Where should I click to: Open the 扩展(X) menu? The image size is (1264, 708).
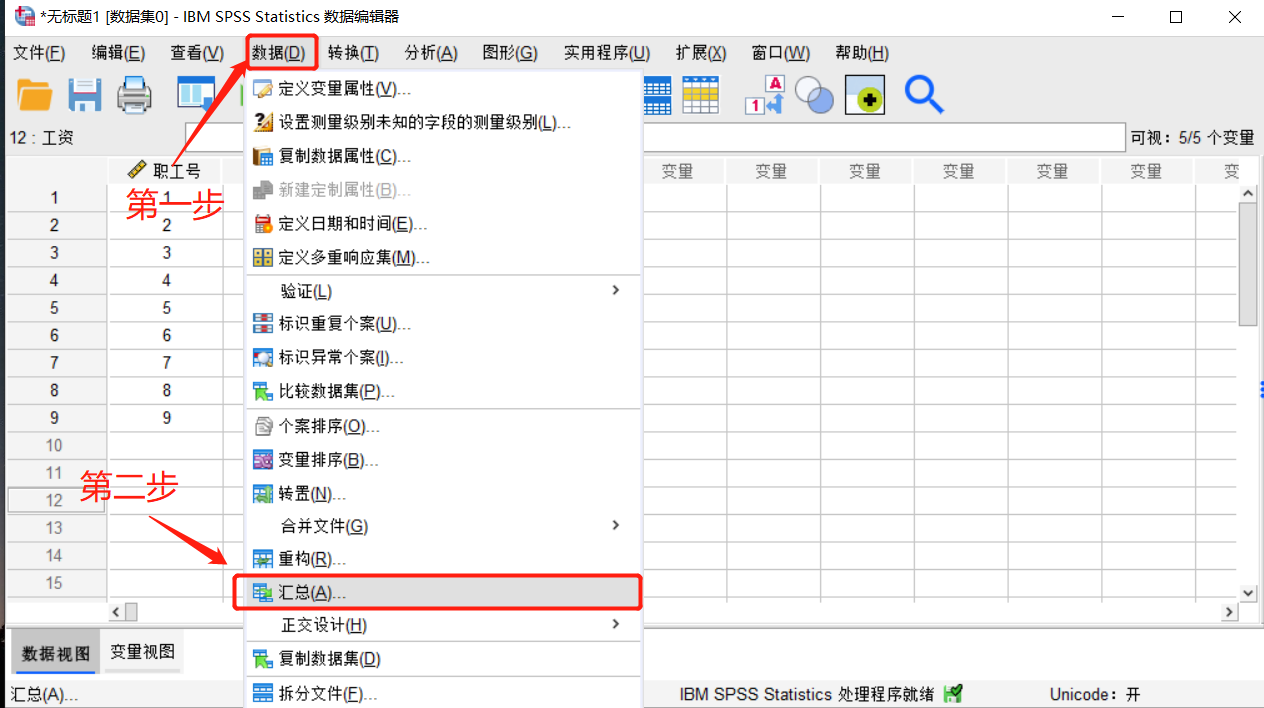coord(701,53)
